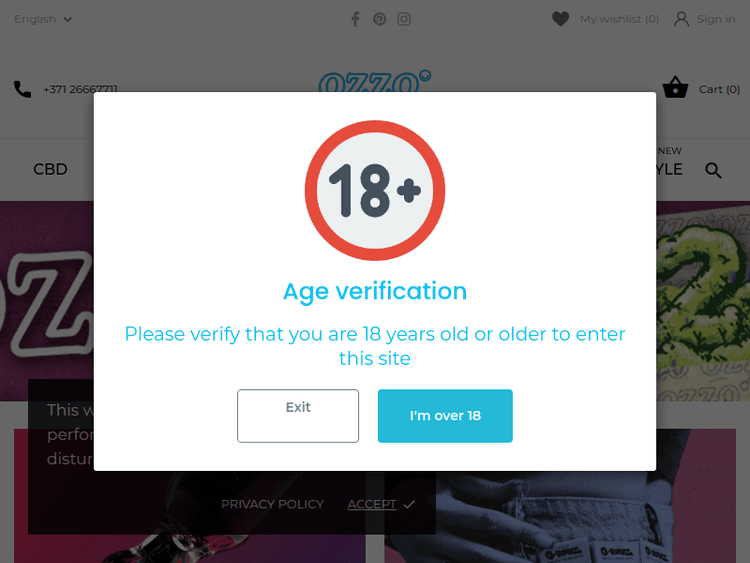Open the Sign in link
The height and width of the screenshot is (563, 750).
716,19
